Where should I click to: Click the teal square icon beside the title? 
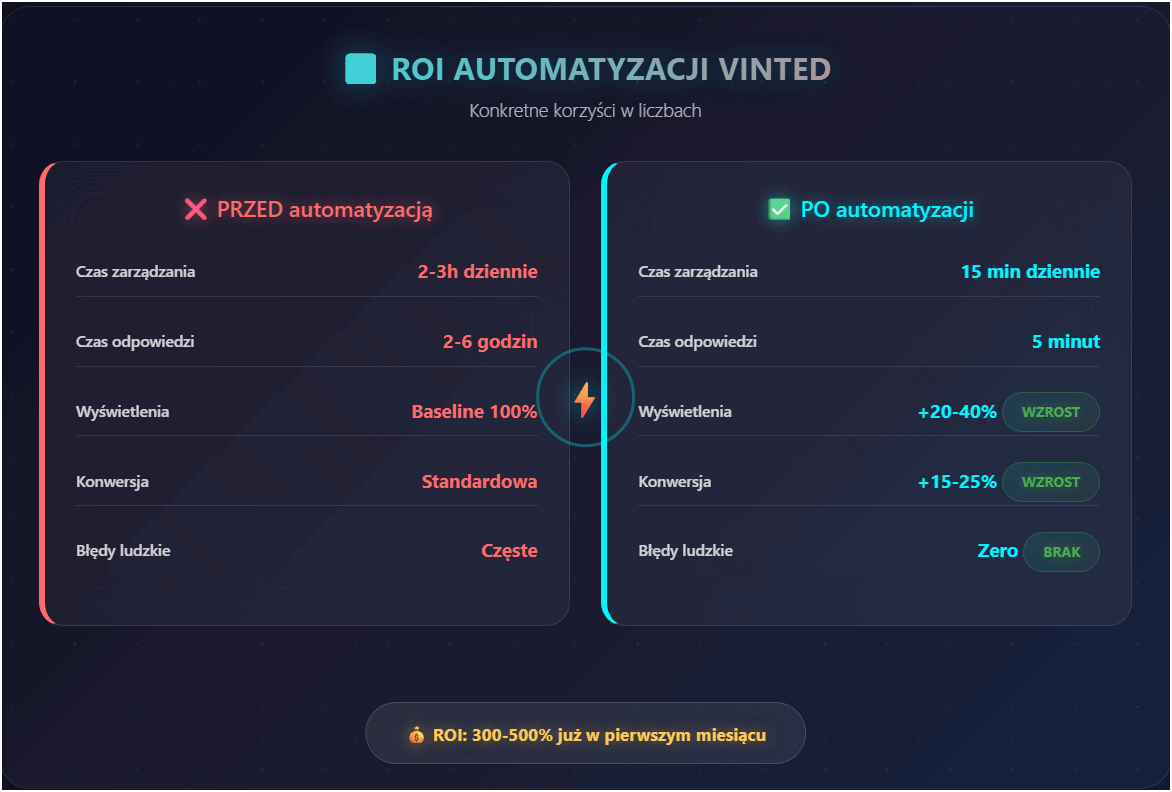360,69
